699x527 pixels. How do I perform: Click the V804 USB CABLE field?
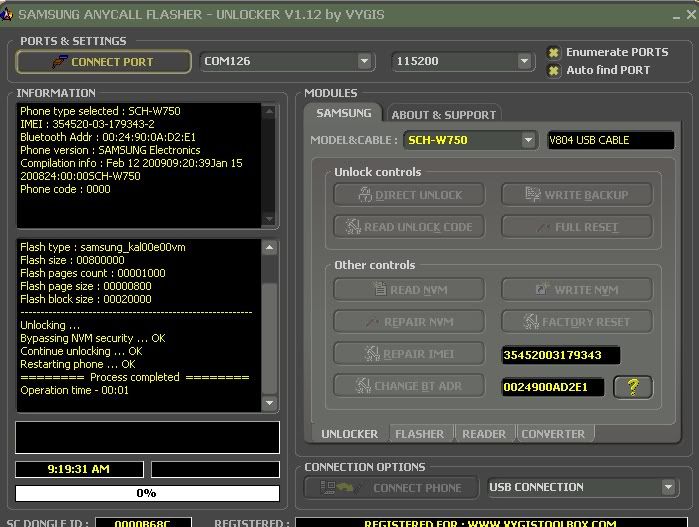[610, 140]
